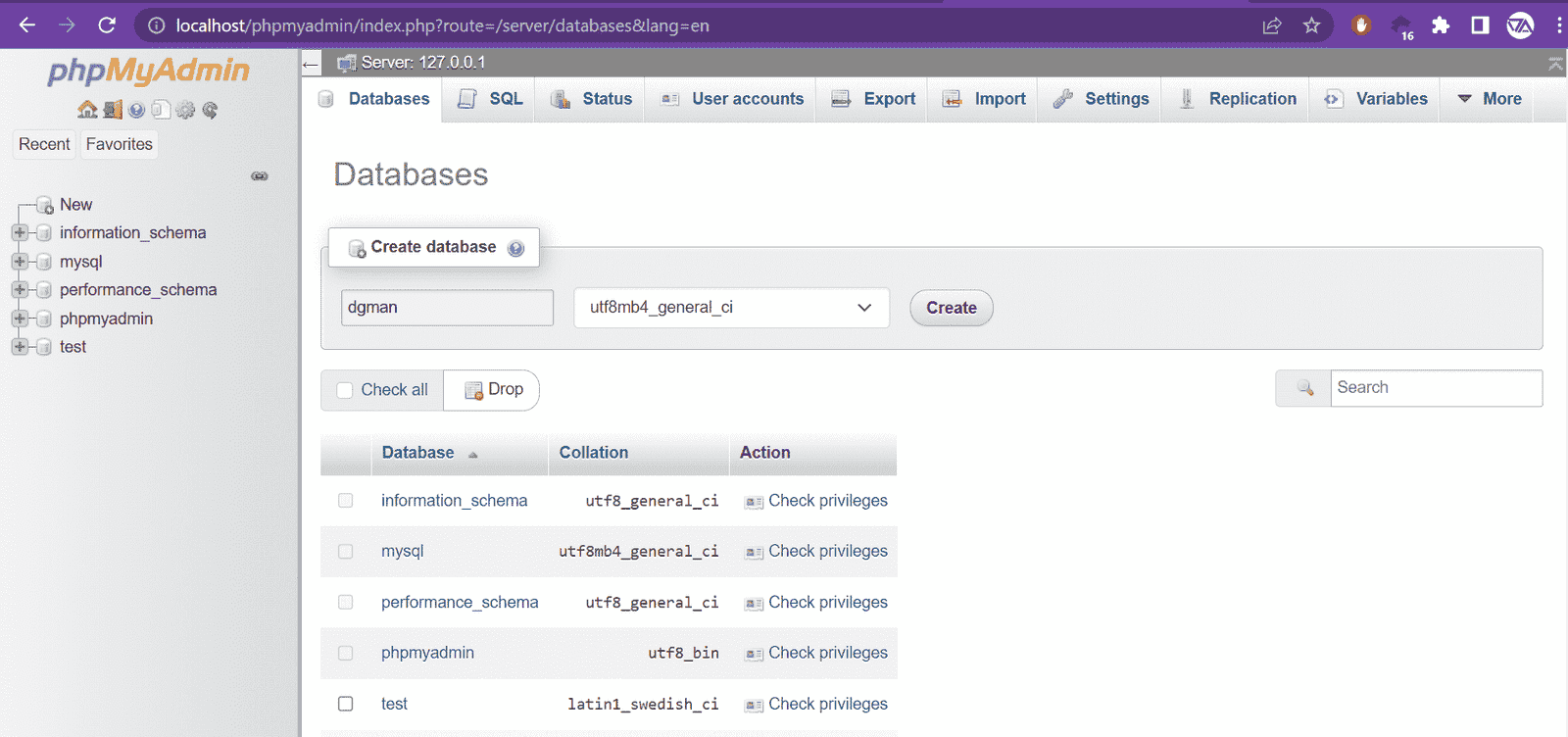
Task: Click the browser back arrow
Action: [x=27, y=25]
